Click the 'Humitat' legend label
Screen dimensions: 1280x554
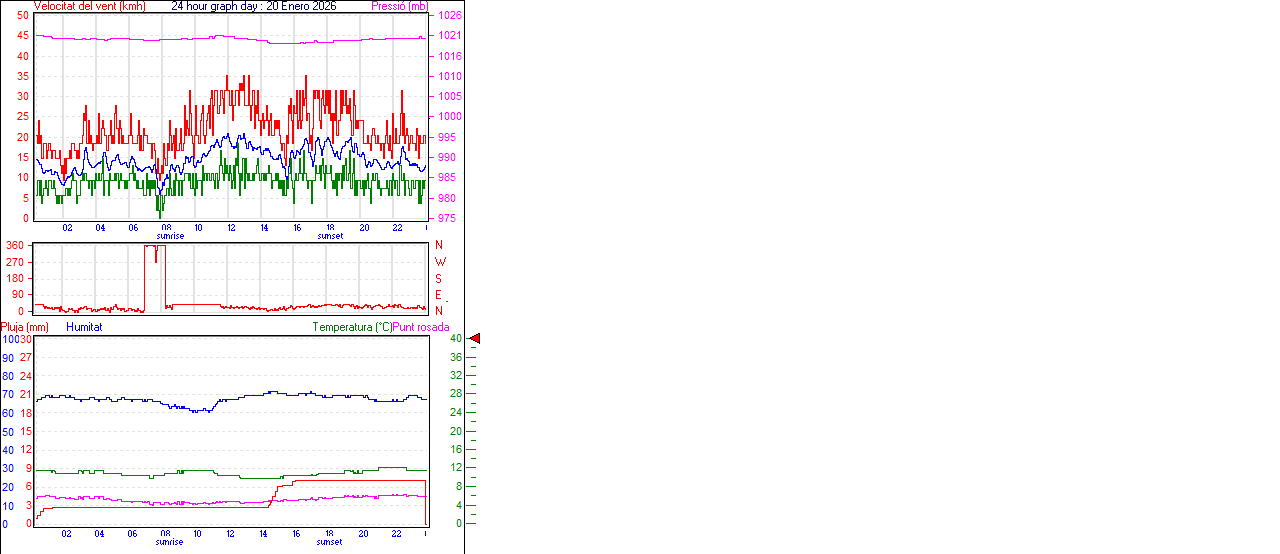pos(84,327)
